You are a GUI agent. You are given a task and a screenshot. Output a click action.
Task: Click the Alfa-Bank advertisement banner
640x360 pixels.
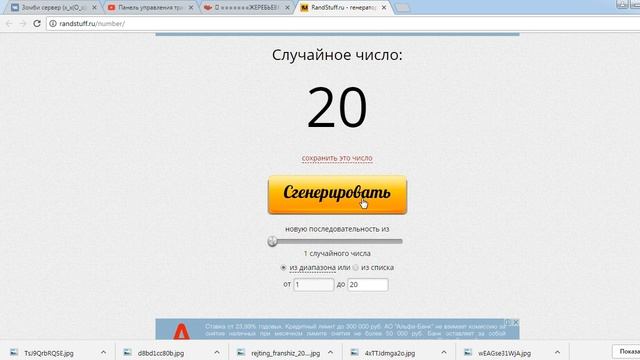click(337, 329)
